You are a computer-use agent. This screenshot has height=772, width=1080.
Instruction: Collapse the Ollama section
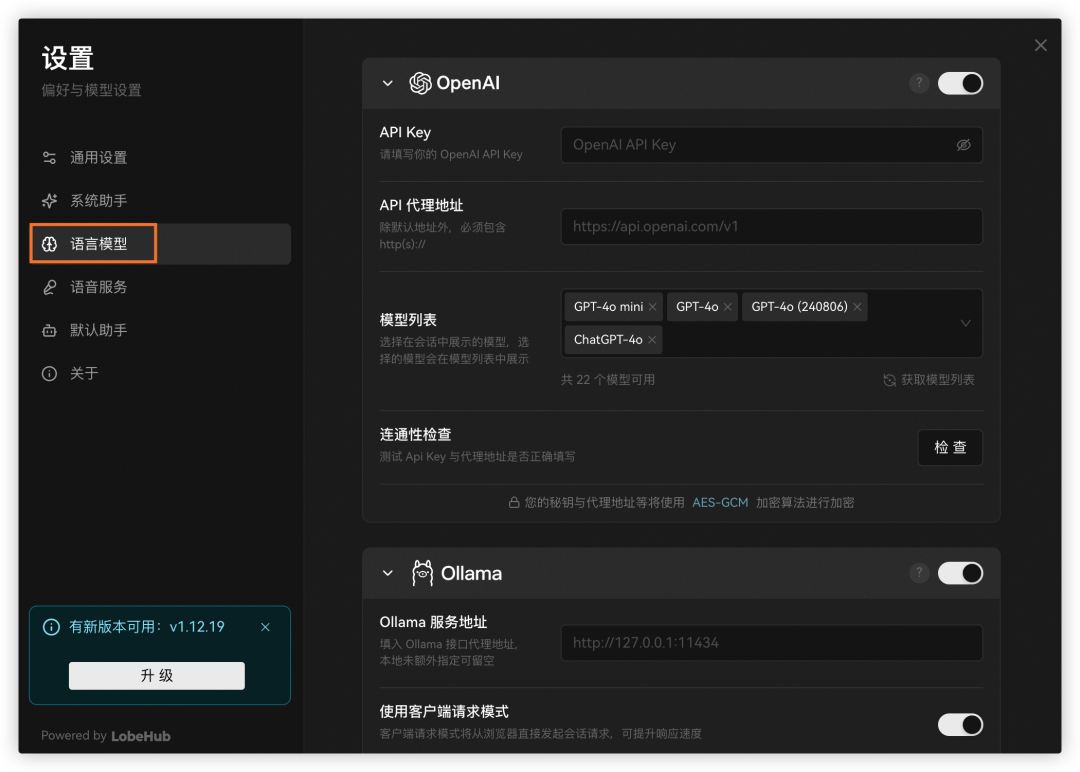pos(388,573)
